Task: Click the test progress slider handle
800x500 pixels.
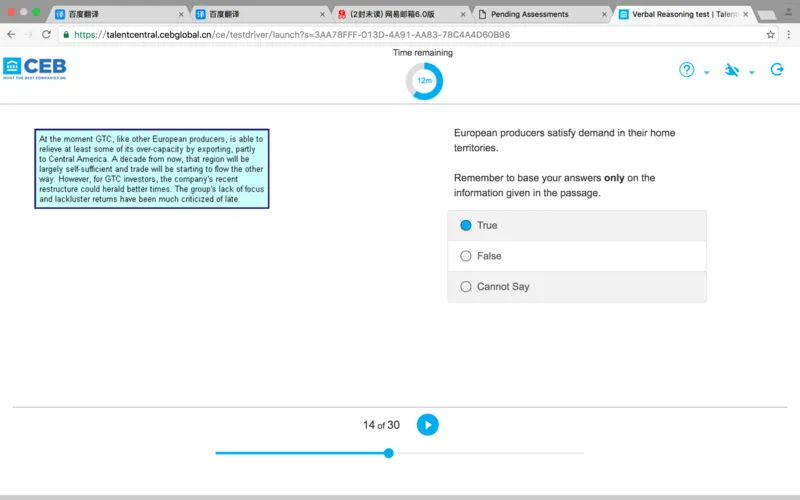Action: coord(389,453)
